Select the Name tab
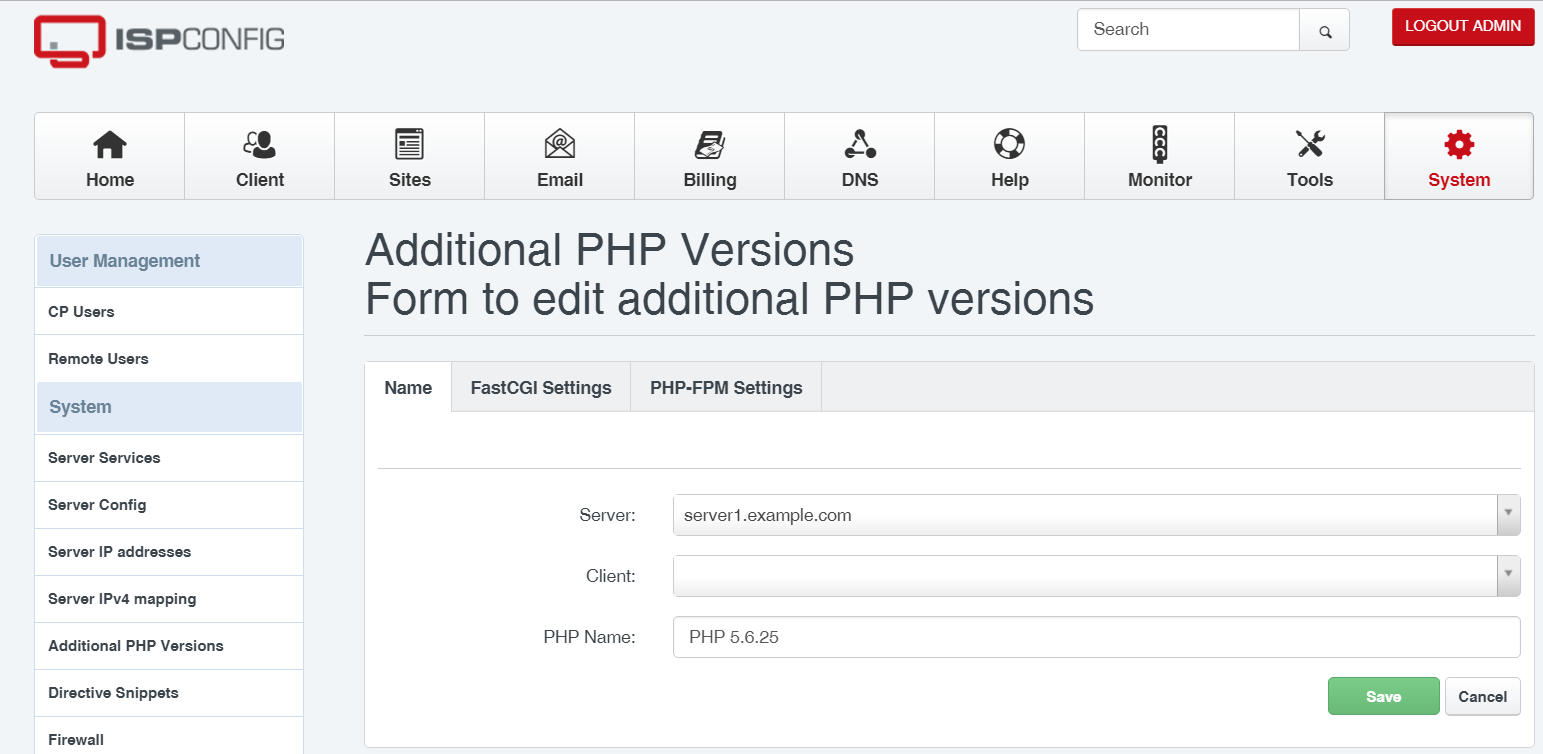Viewport: 1543px width, 754px height. point(408,388)
